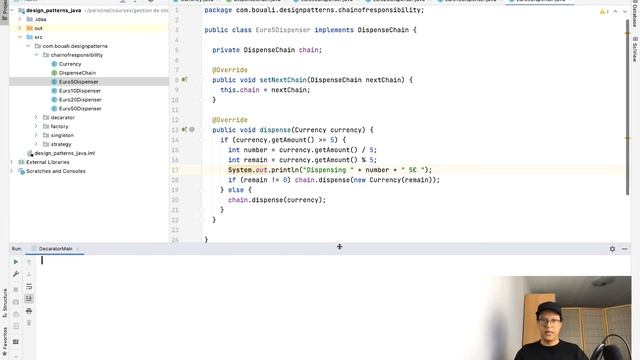Open run configuration wrench icon
640x360 pixels.
pos(16,274)
